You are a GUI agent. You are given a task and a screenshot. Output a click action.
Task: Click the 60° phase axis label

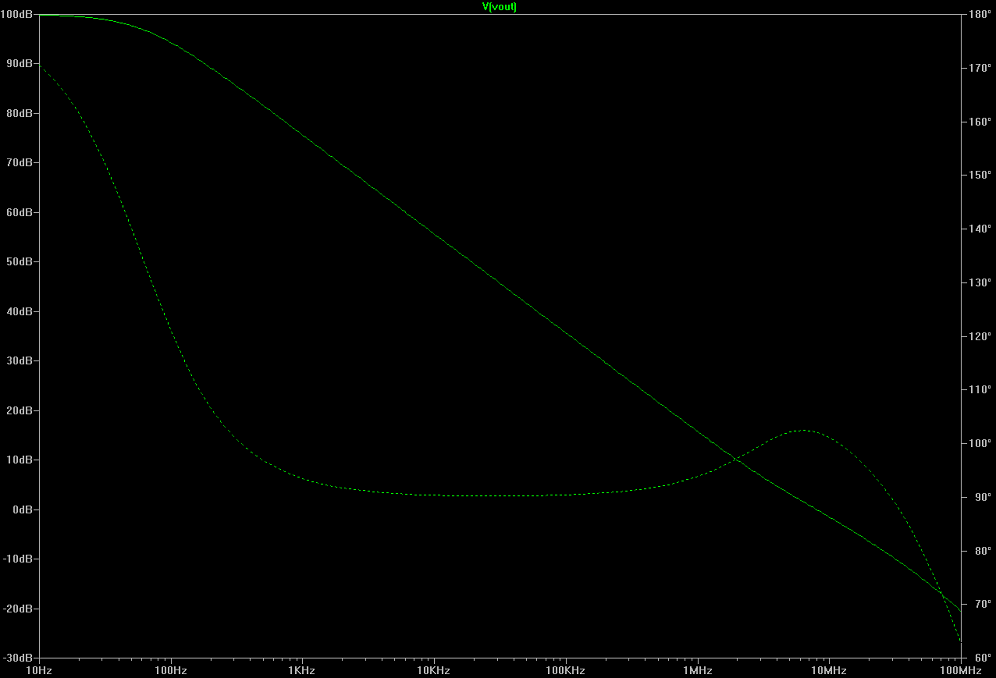(983, 658)
